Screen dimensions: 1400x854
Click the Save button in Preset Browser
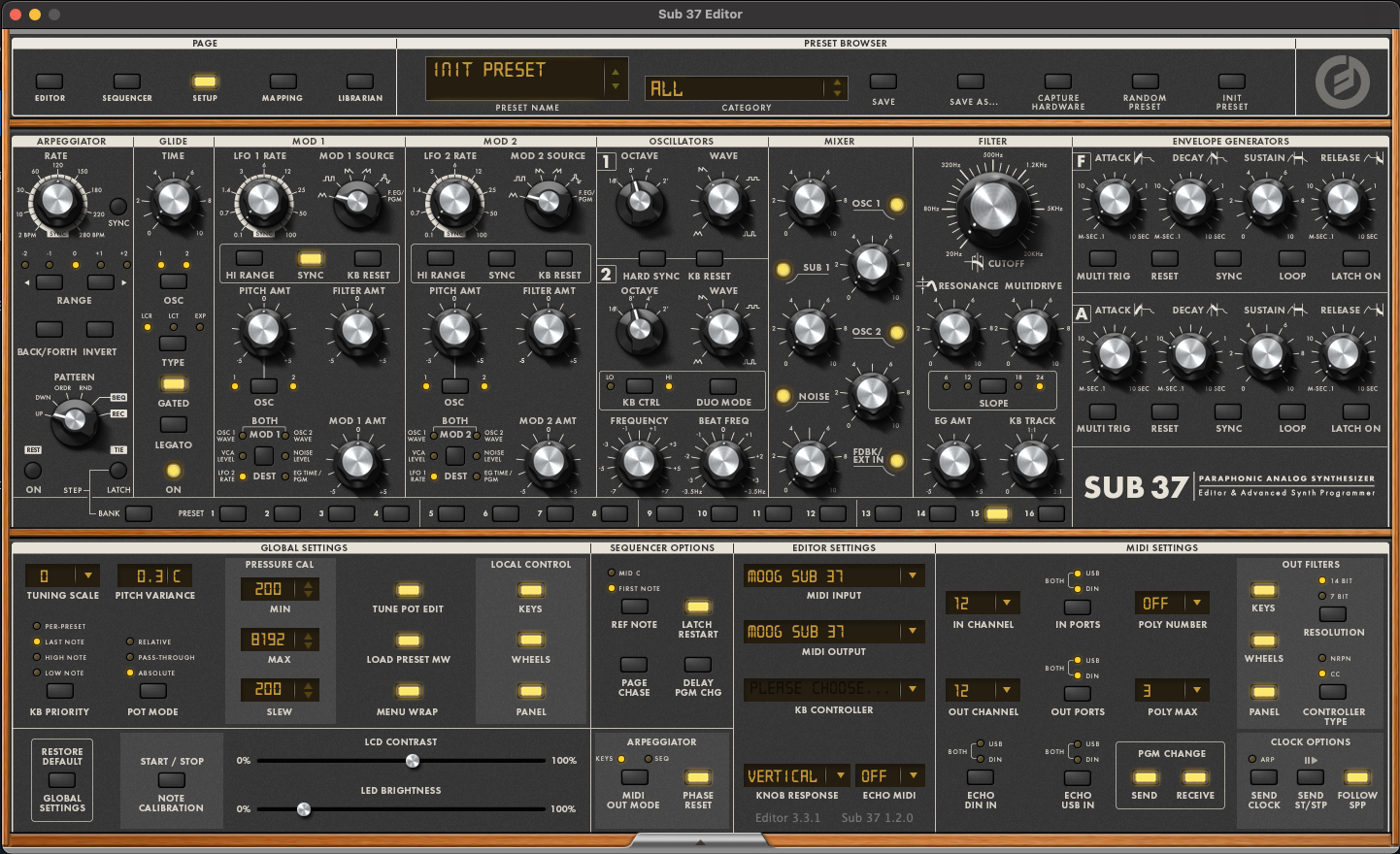tap(883, 82)
